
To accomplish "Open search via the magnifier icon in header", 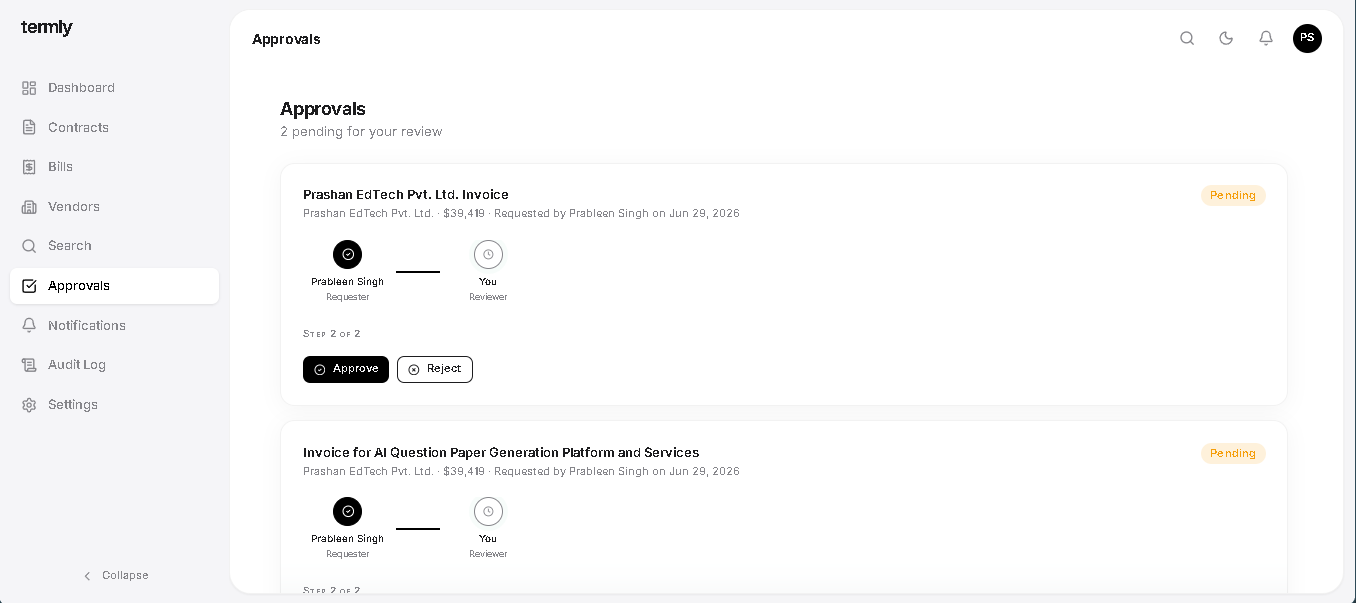I will coord(1187,39).
